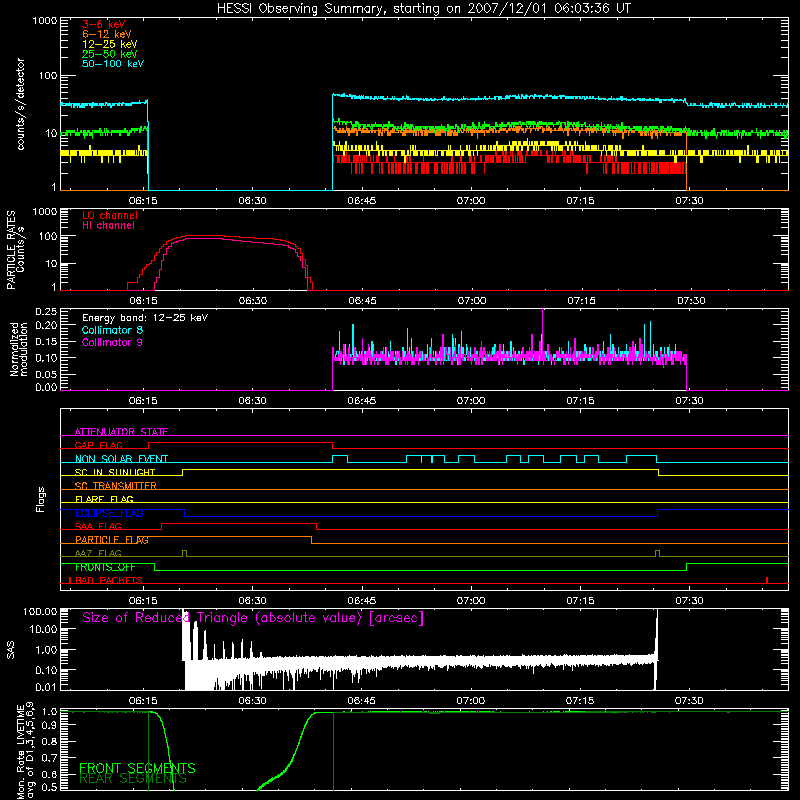This screenshot has height=800, width=800.
Task: Select the 50-100 keV legend label
Action: coord(113,64)
